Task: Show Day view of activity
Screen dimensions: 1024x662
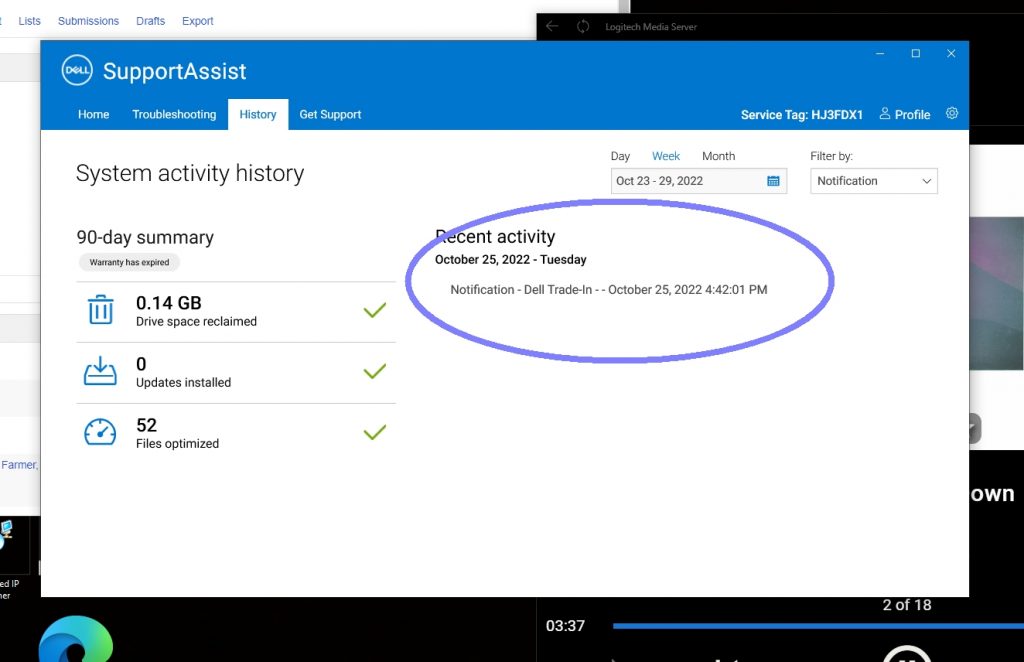Action: click(620, 156)
